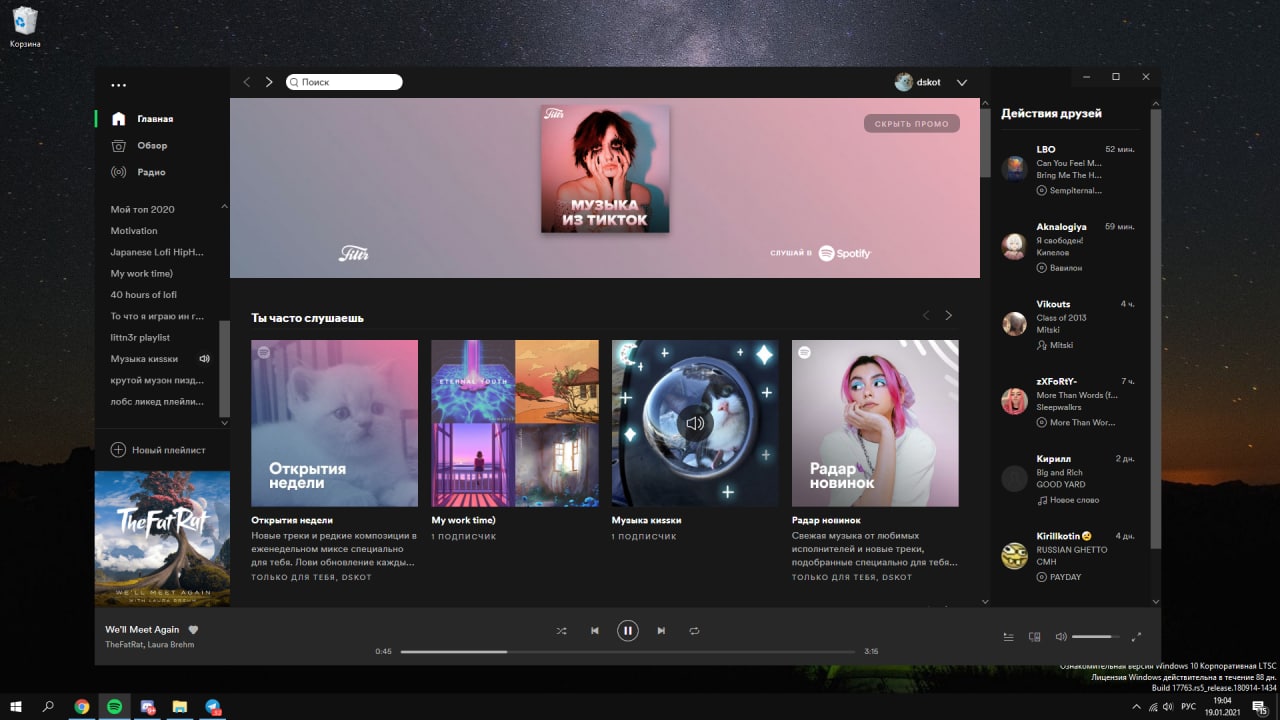The width and height of the screenshot is (1280, 720).
Task: Click Вавилон album link under Aknalogiya
Action: click(x=1066, y=268)
